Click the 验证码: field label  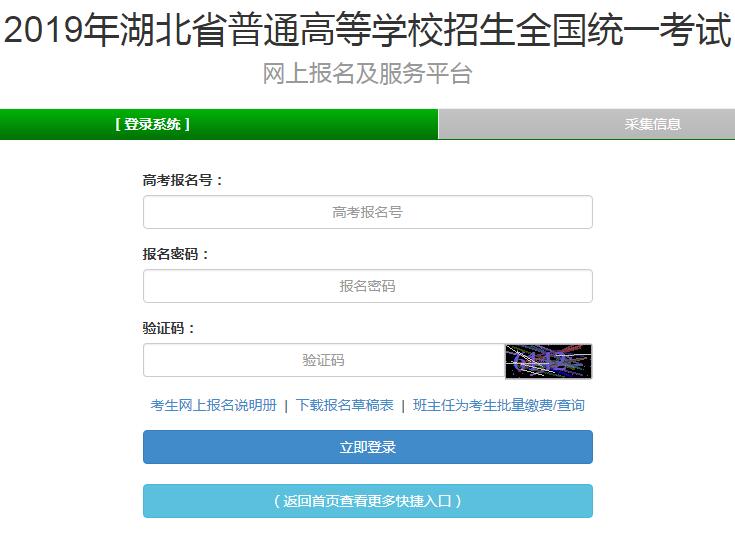168,328
